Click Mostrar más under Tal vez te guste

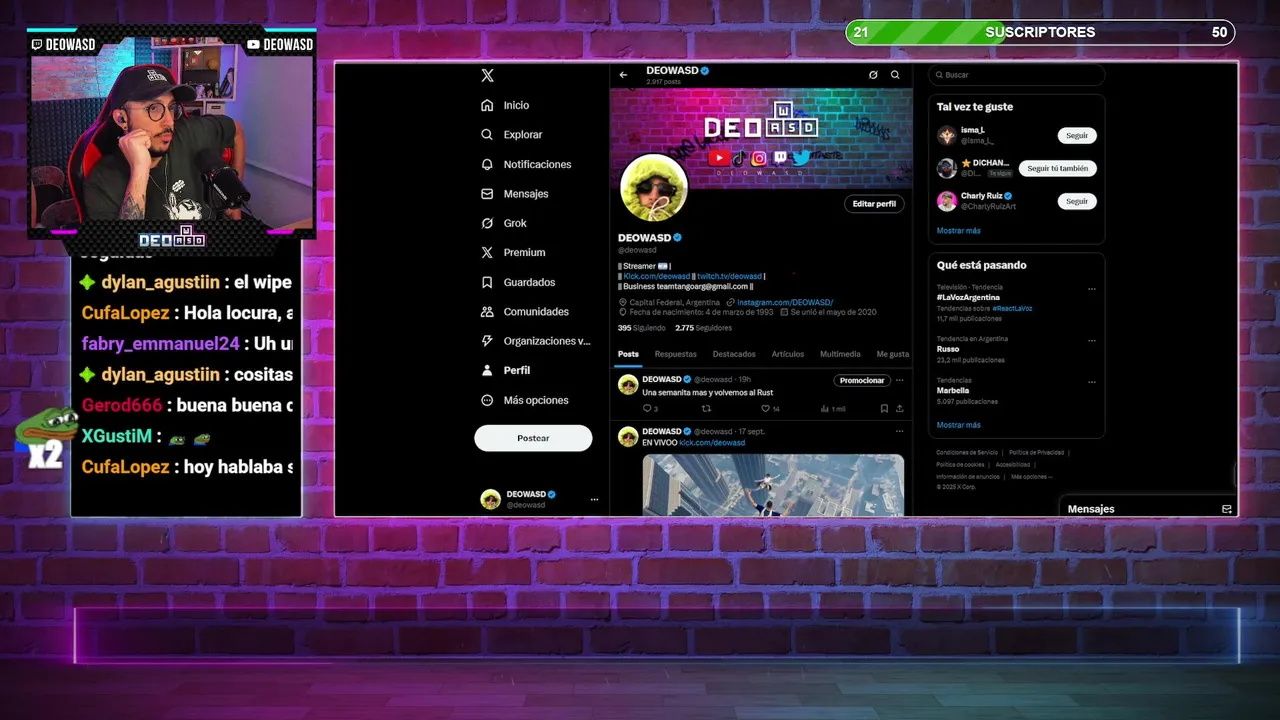[x=958, y=231]
